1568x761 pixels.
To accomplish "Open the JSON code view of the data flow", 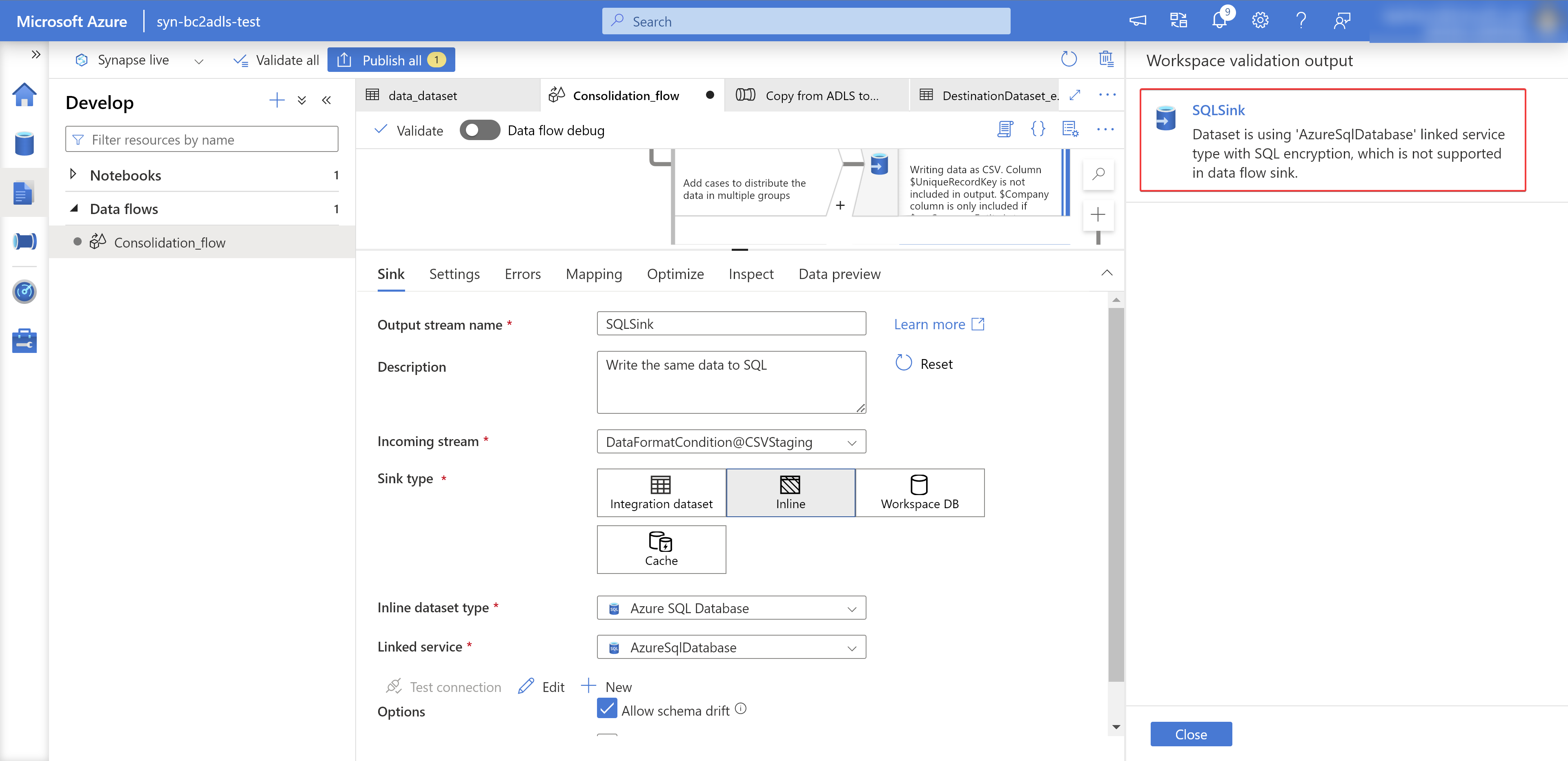I will (x=1038, y=129).
